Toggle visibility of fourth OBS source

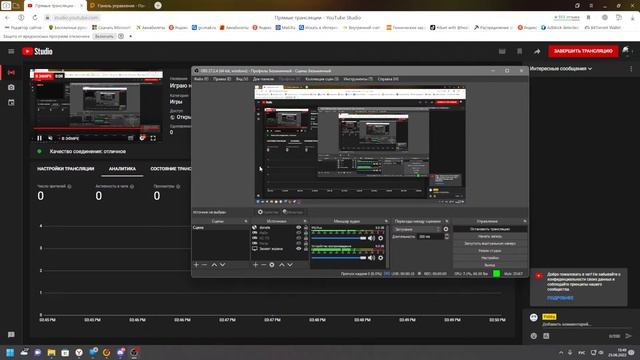point(298,243)
